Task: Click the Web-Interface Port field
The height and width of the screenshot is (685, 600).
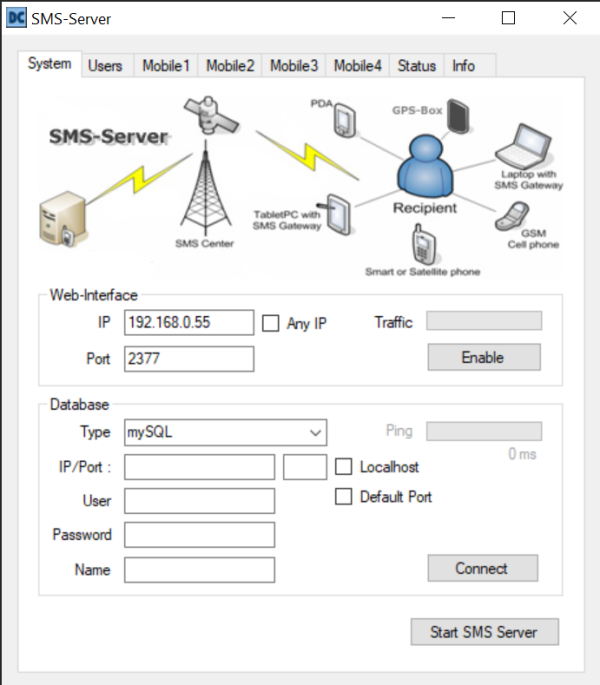Action: (189, 359)
